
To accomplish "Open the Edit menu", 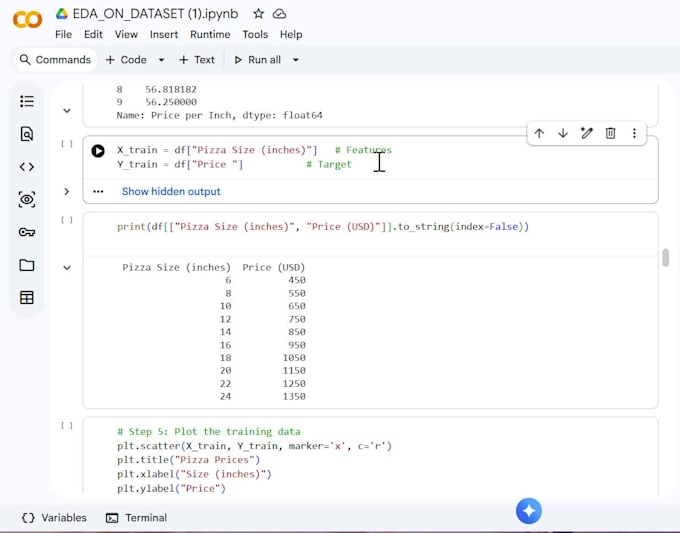I will (x=93, y=34).
